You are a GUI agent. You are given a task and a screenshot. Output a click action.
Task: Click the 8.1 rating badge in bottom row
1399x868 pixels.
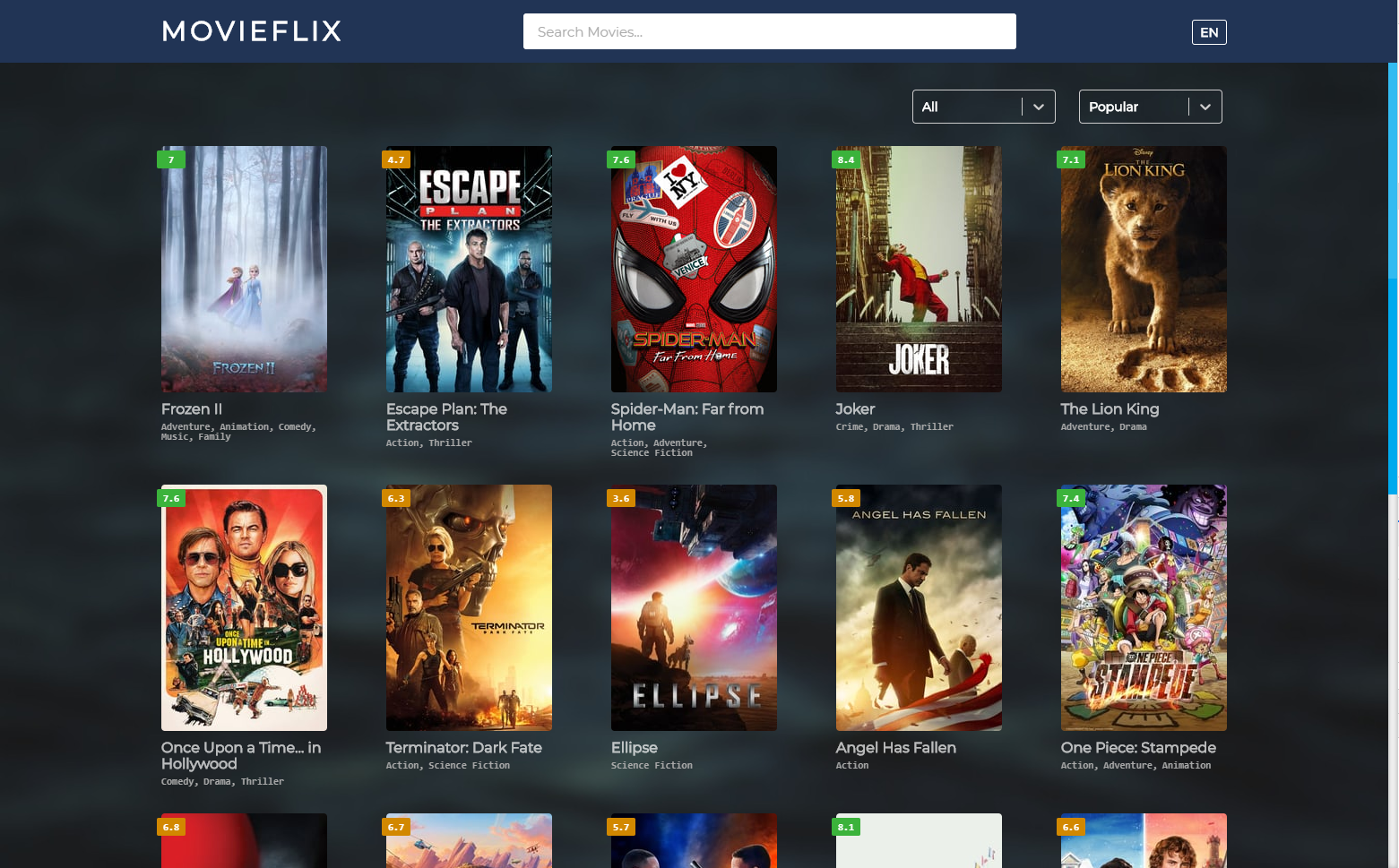click(846, 827)
